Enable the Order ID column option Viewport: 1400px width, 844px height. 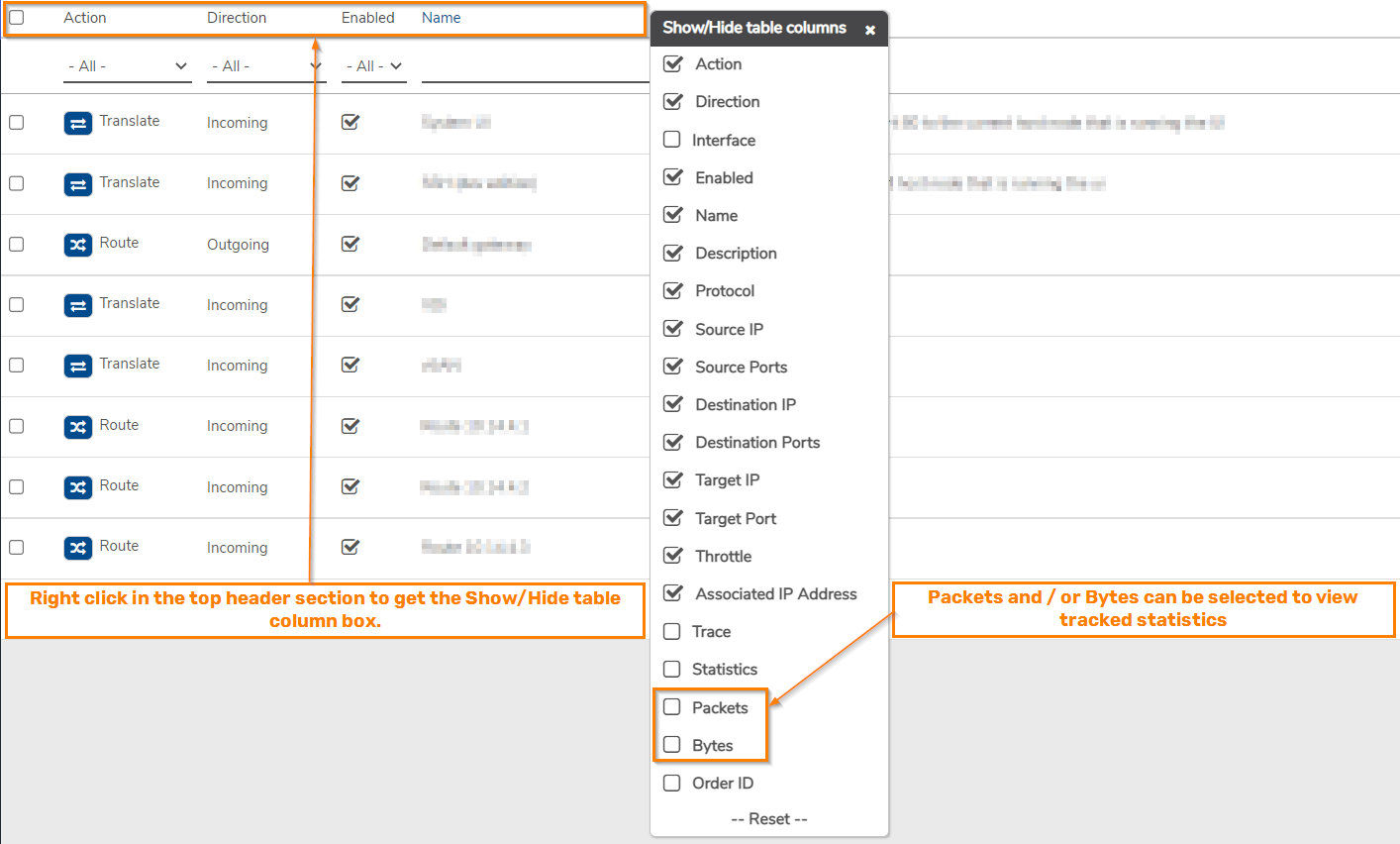[672, 783]
